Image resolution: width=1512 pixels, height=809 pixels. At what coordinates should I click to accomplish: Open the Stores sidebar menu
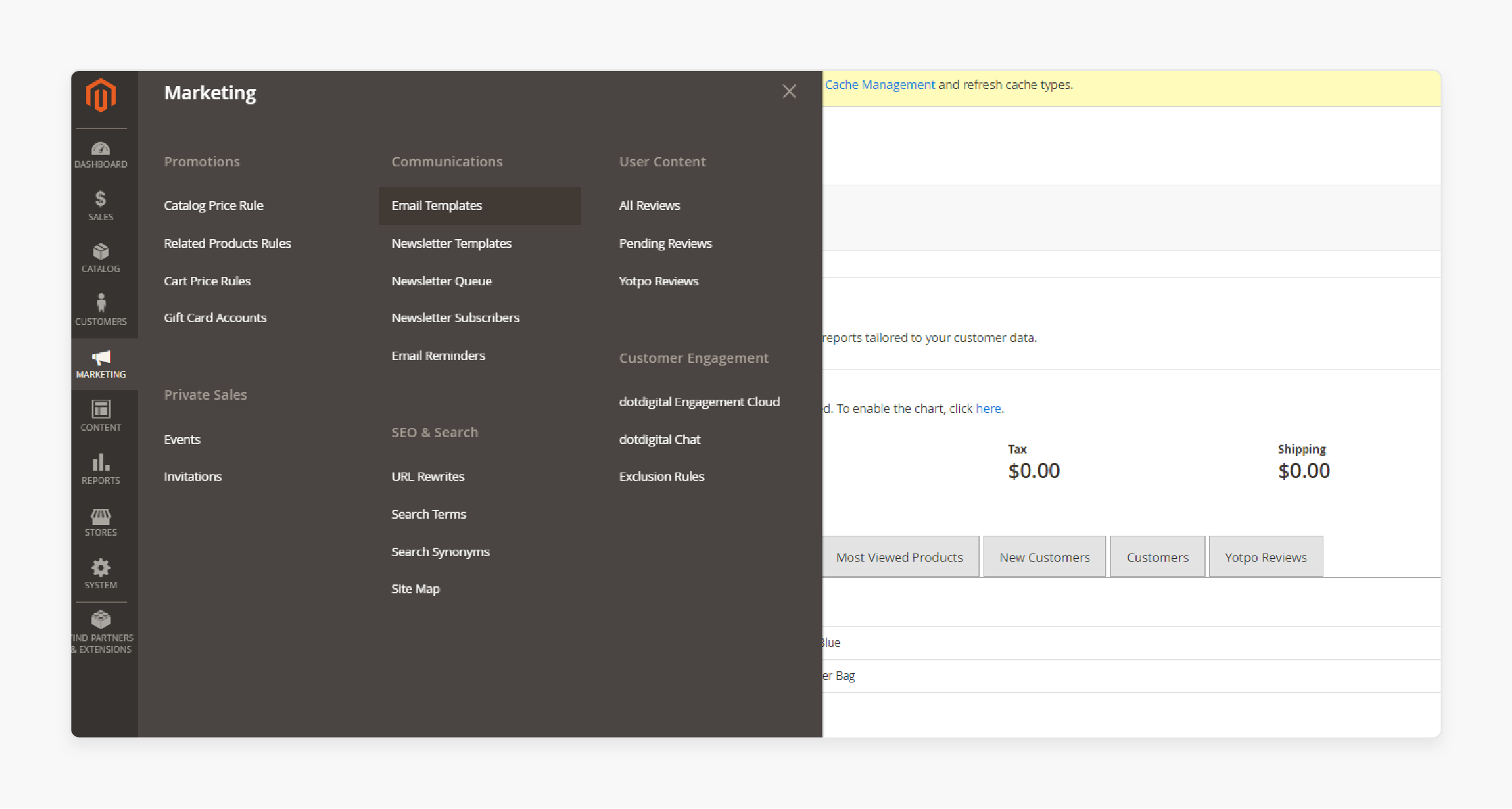101,522
